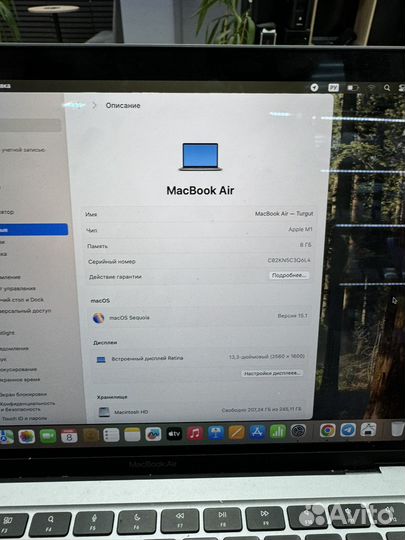Viewport: 405px width, 540px height.
Task: Open the blue App Store icon
Action: coord(257,432)
